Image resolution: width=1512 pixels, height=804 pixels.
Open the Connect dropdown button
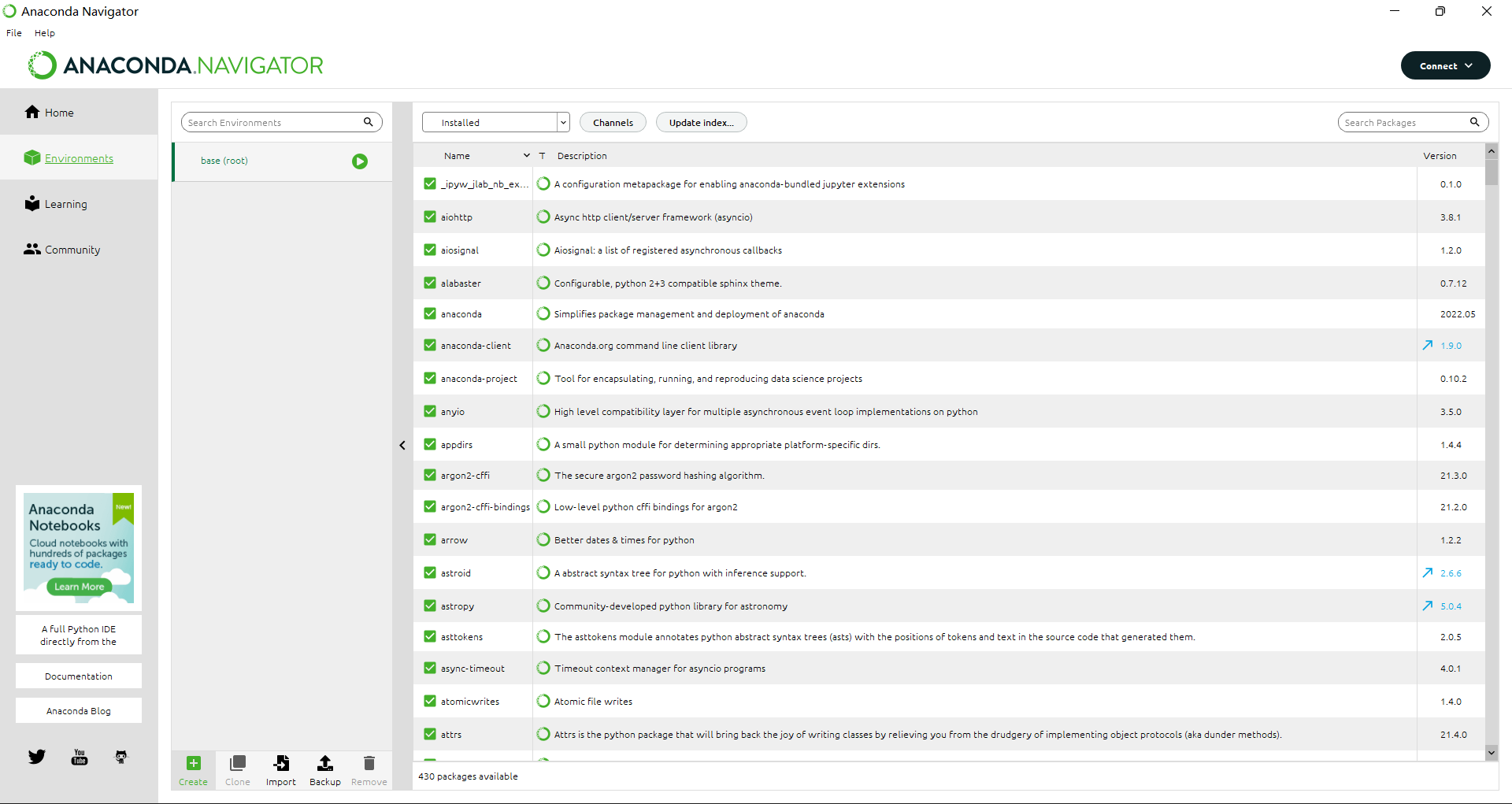(1445, 65)
